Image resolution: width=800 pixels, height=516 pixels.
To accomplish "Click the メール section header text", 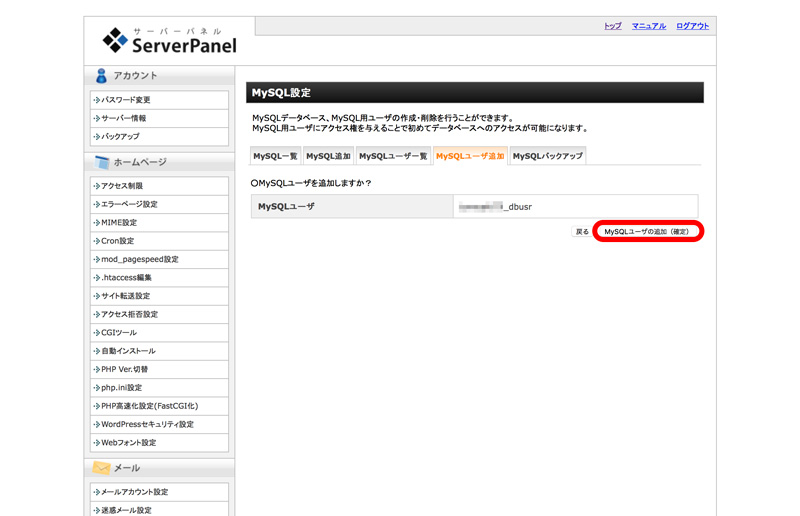I will 127,468.
